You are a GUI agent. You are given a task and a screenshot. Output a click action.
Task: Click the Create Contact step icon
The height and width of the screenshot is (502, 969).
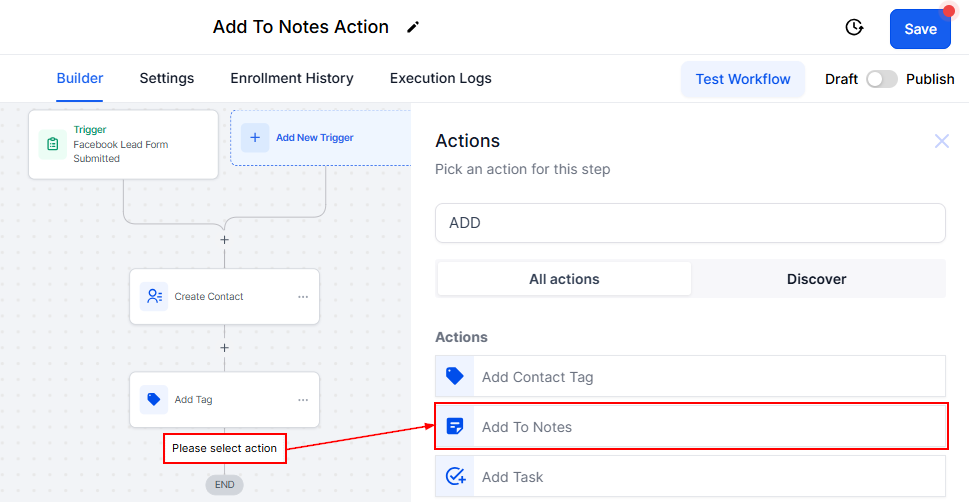154,296
